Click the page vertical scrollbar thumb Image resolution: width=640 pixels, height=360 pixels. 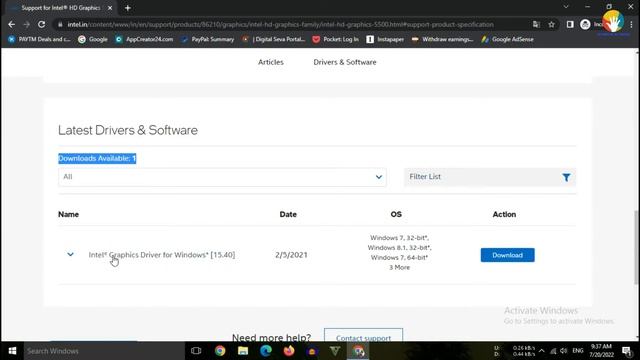coord(636,247)
